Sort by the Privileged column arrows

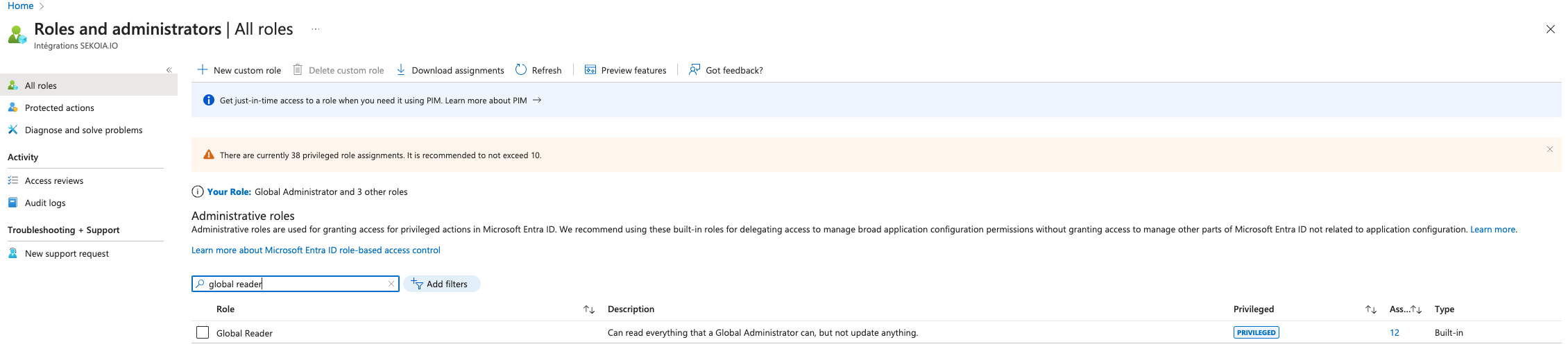(1370, 309)
